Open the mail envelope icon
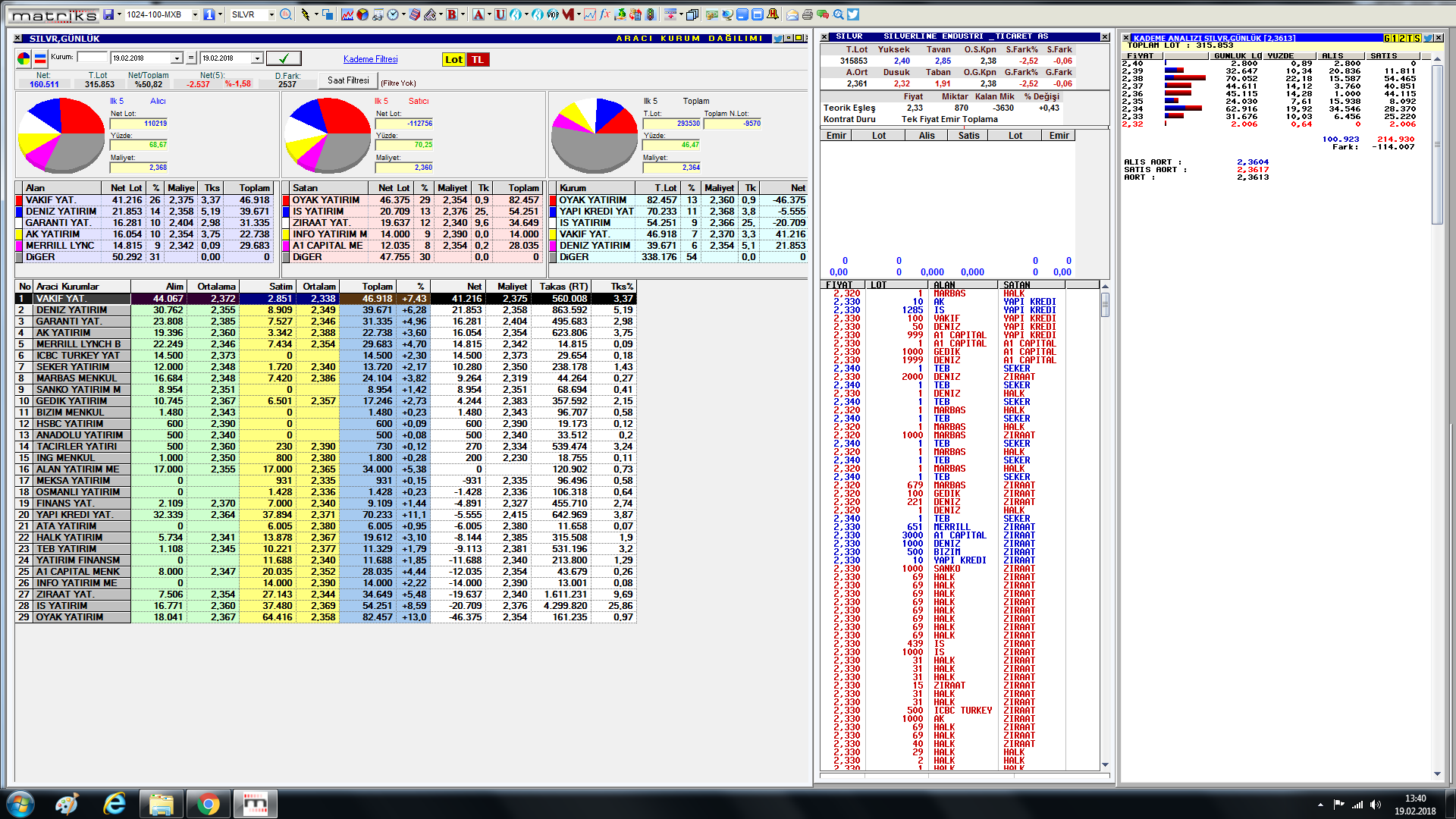Image resolution: width=1456 pixels, height=819 pixels. 792,14
